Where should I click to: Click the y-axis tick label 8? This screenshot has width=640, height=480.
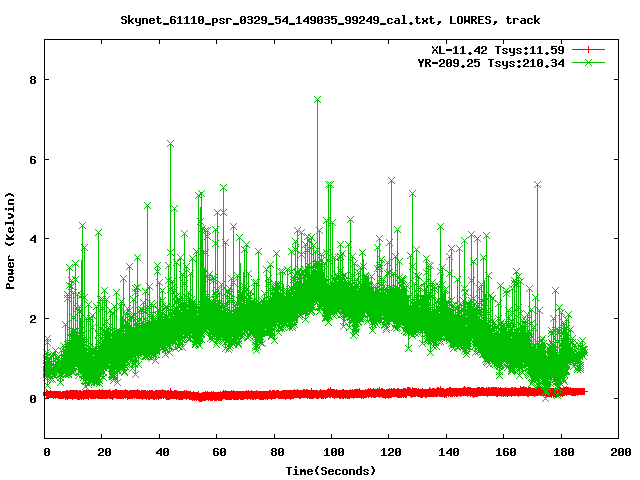(x=34, y=79)
